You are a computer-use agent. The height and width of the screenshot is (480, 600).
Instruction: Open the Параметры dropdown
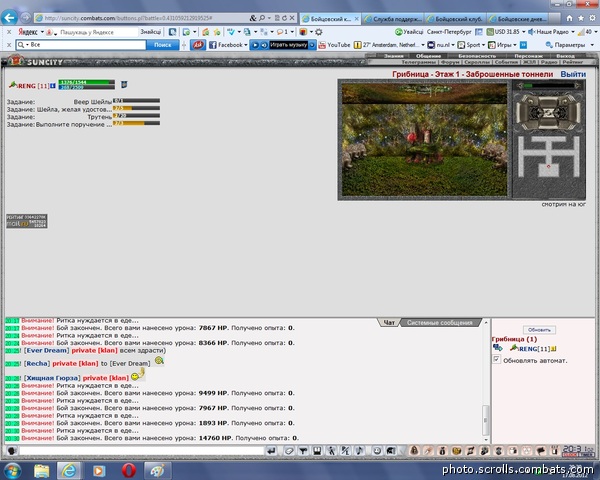(592, 45)
